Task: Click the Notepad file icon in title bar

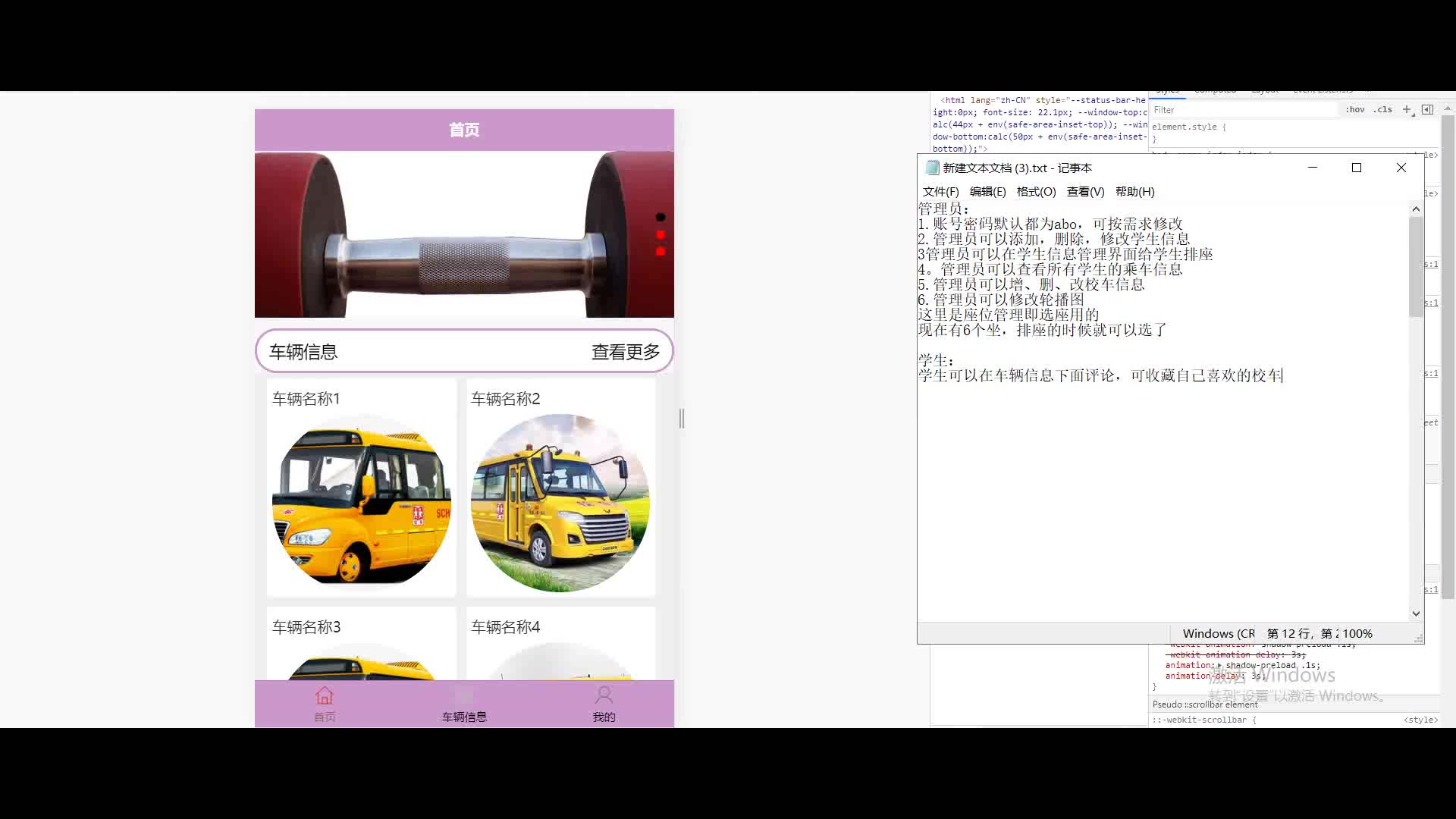Action: (x=932, y=168)
